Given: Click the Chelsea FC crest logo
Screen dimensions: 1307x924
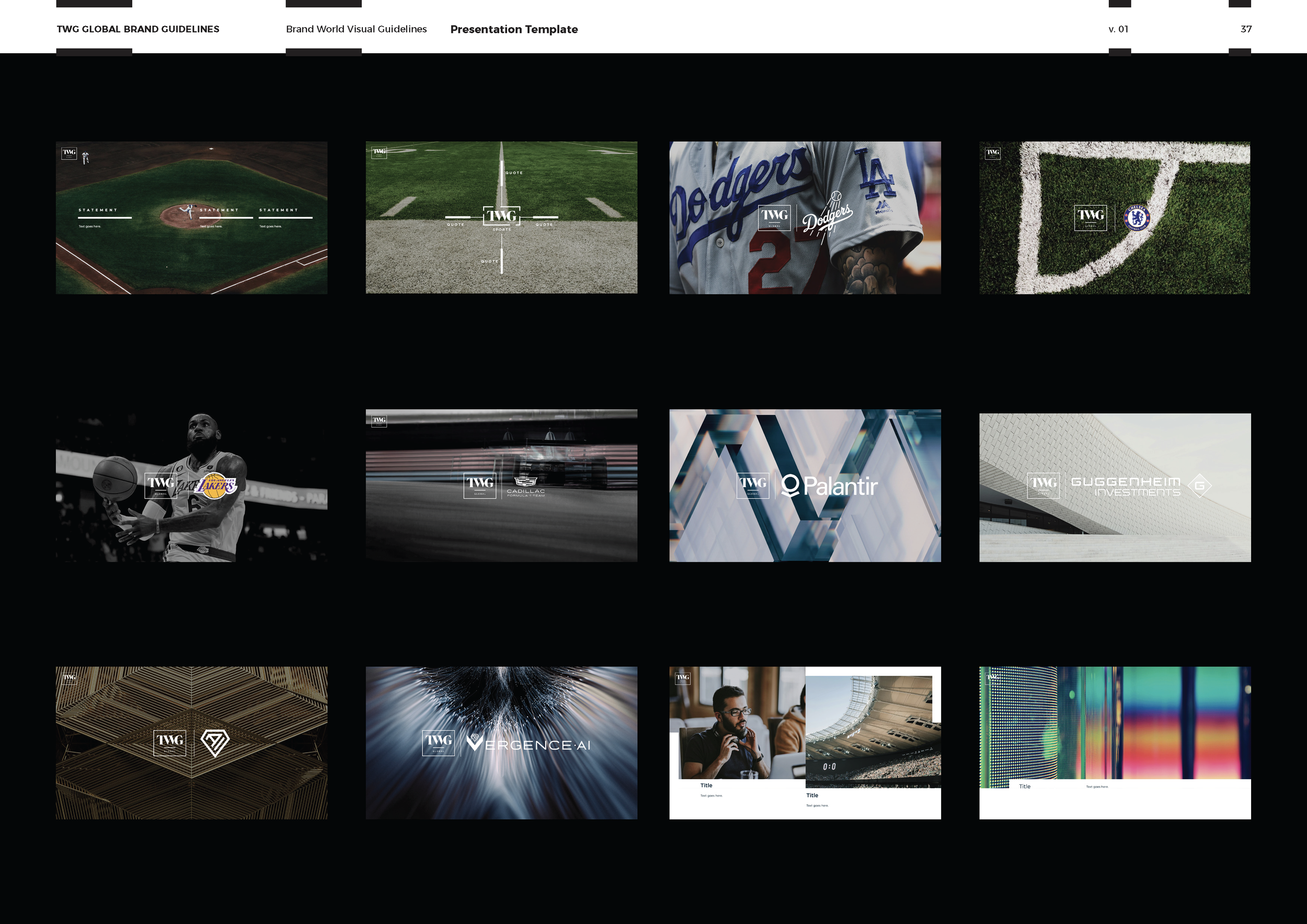Looking at the screenshot, I should coord(1137,218).
